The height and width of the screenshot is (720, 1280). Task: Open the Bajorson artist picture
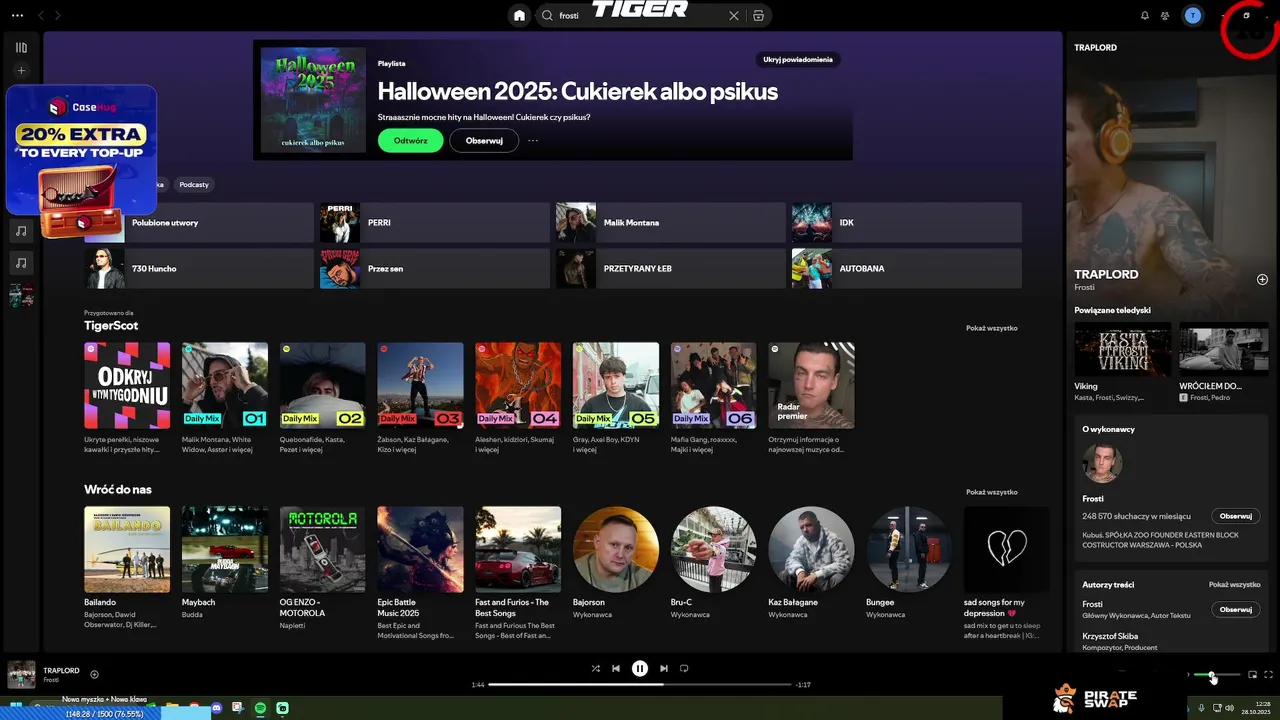point(616,549)
